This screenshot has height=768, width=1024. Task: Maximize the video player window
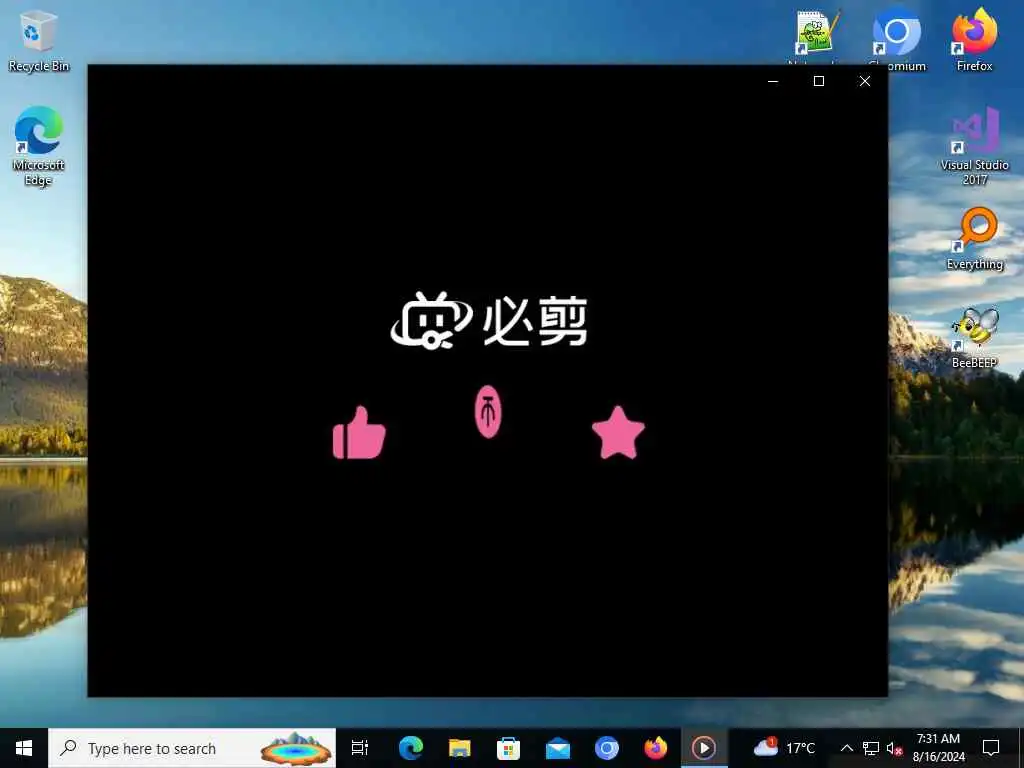click(819, 81)
